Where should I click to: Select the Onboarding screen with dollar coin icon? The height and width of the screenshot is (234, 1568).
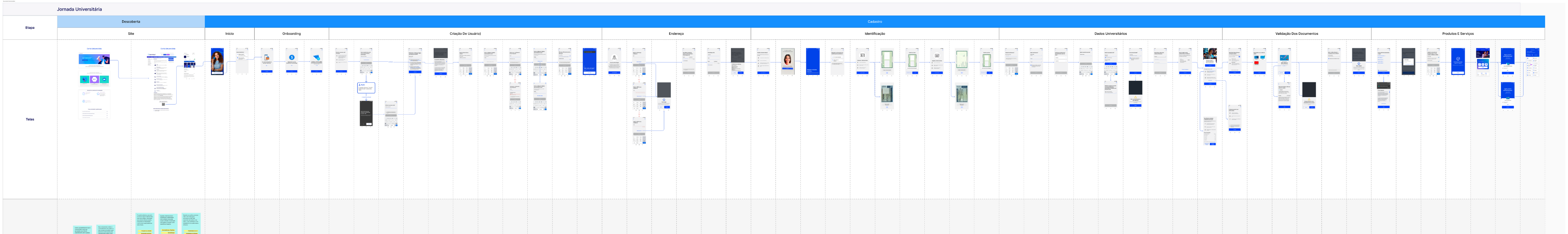click(292, 61)
